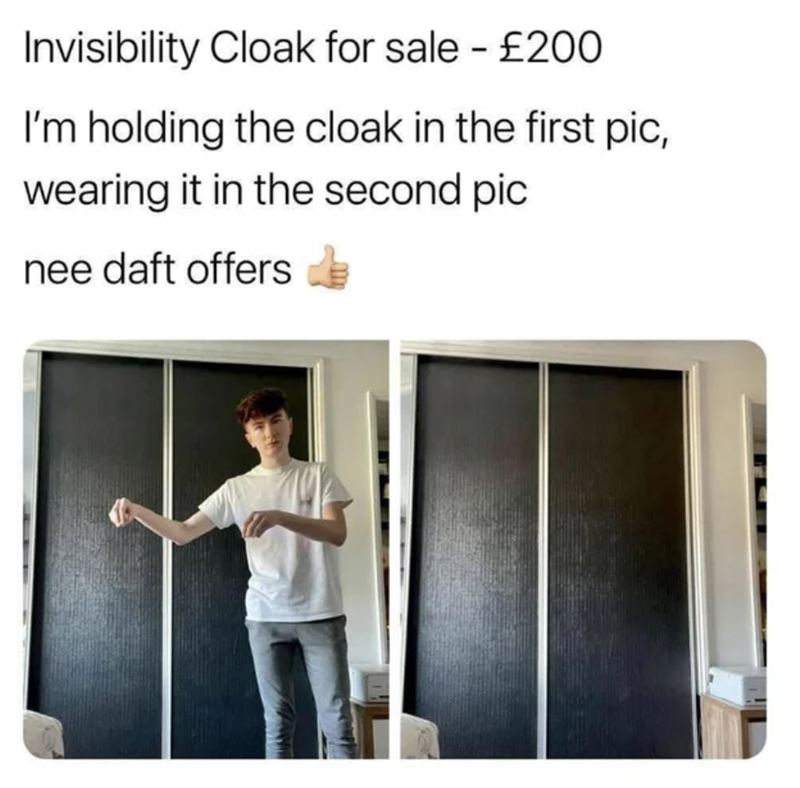This screenshot has width=800, height=788.
Task: Click the small logo on the t-shirt
Action: [308, 502]
